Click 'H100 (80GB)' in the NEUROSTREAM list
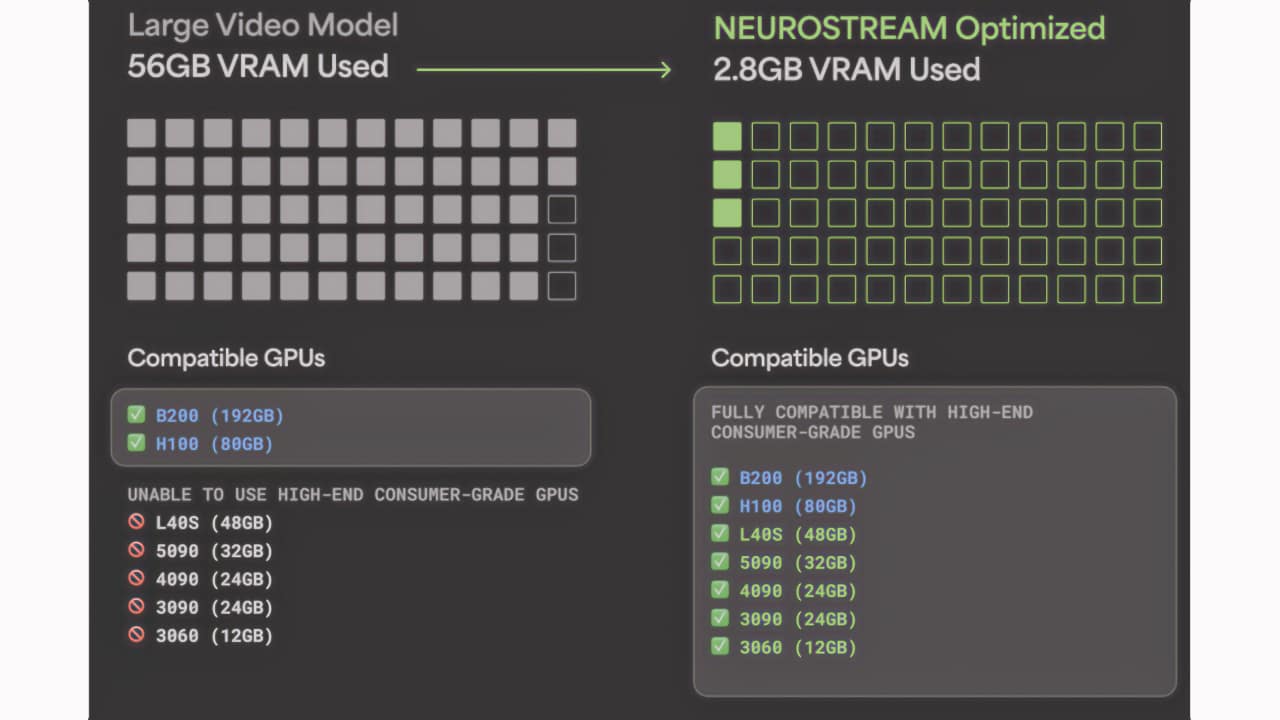 pyautogui.click(x=799, y=506)
